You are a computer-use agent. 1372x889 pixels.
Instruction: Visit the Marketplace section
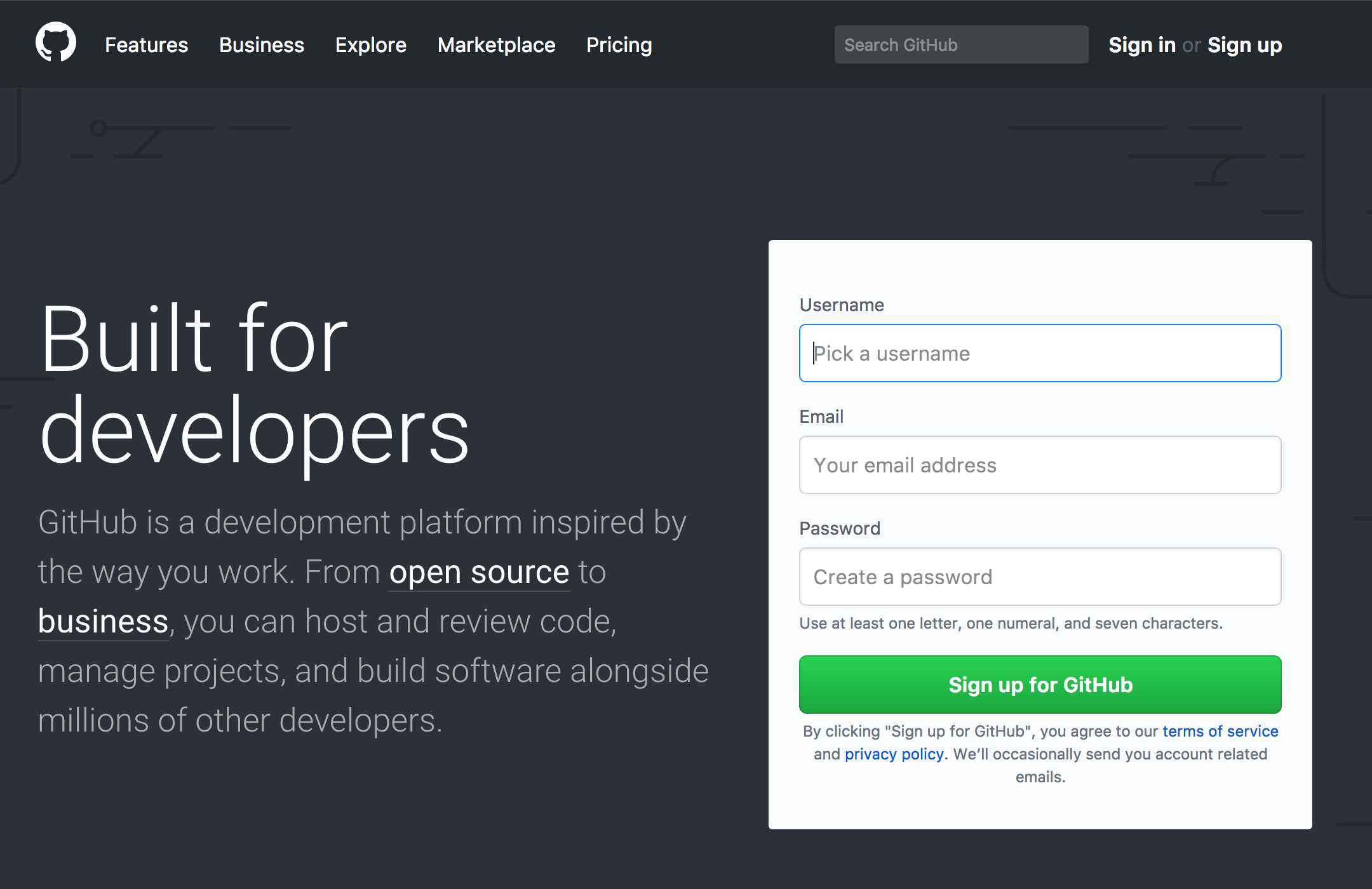[496, 45]
